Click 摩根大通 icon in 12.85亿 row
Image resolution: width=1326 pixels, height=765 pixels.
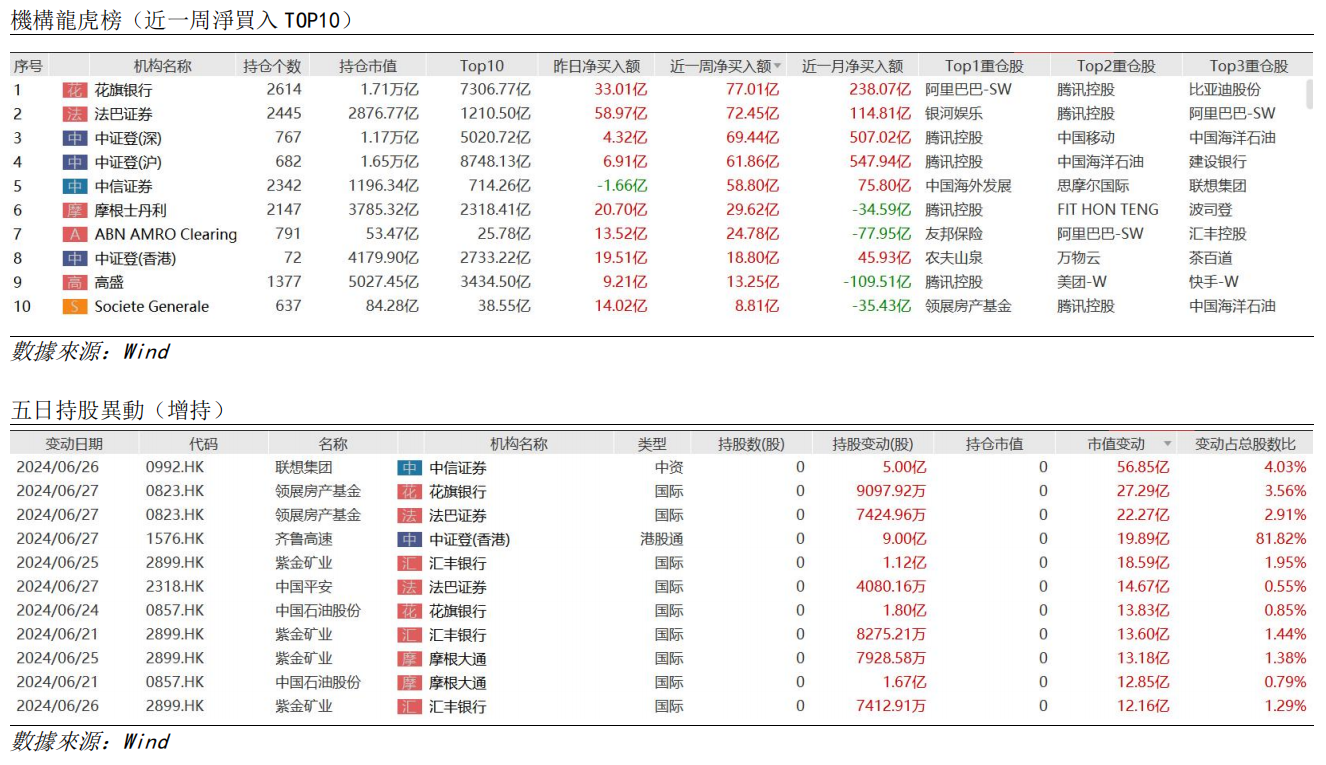(410, 683)
